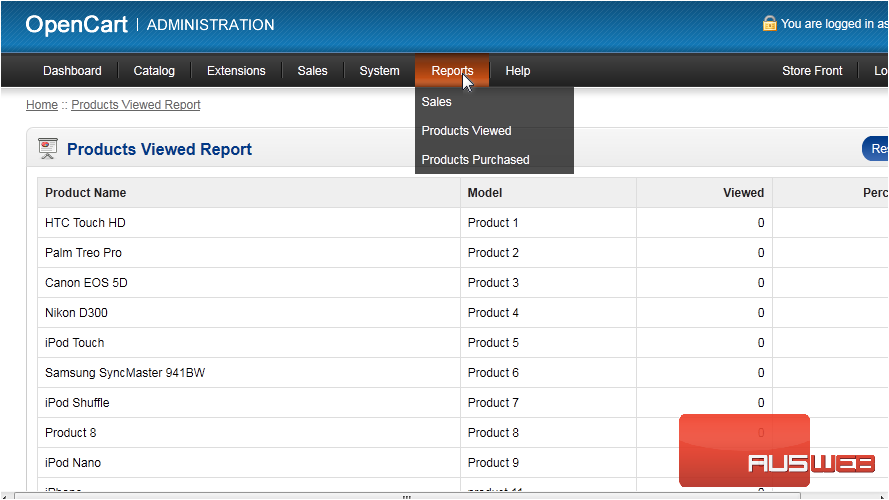Click Product 8 in Product Name column
Viewport: 889px width, 500px height.
[70, 433]
